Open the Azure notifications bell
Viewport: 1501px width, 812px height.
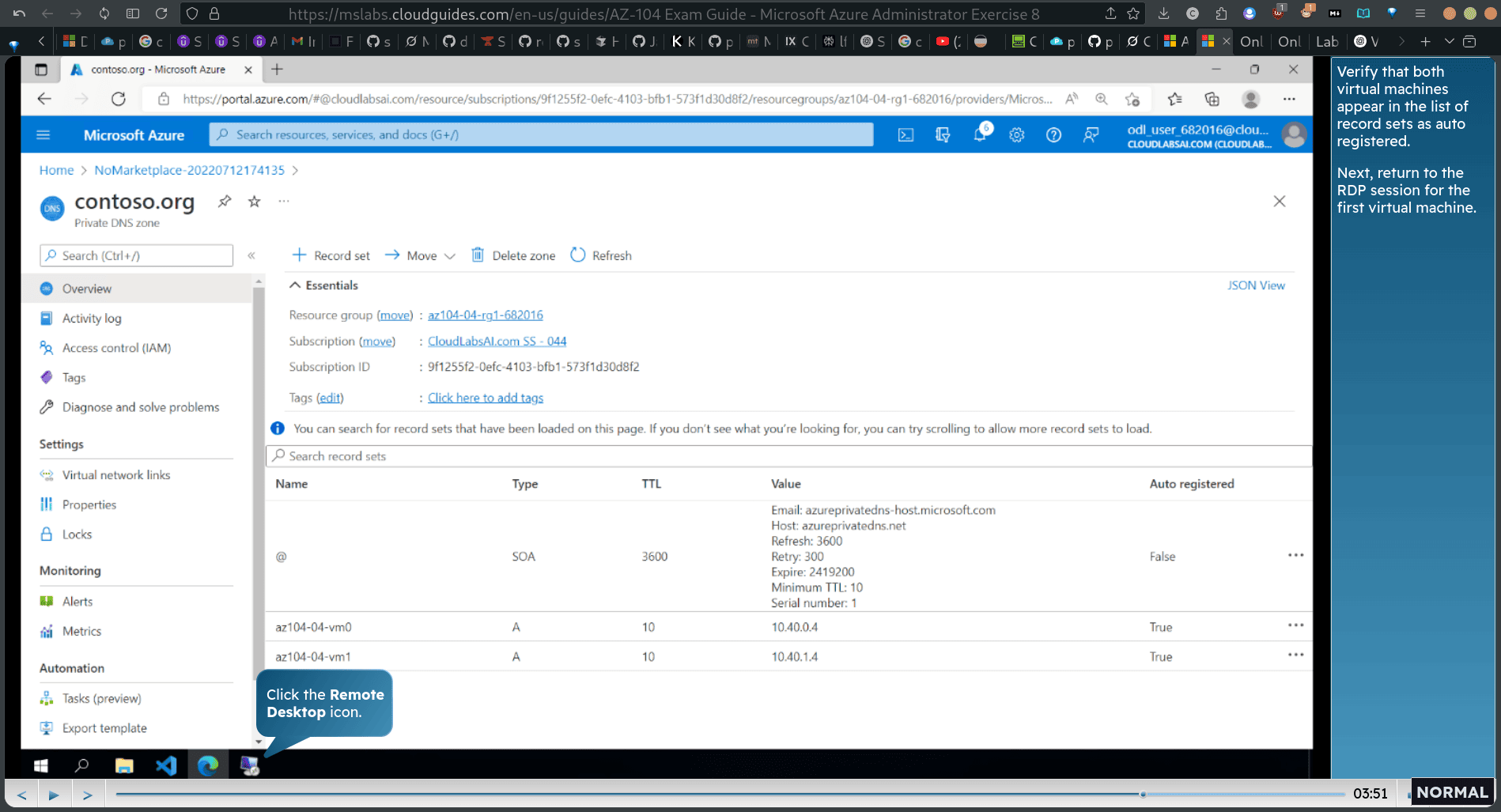coord(981,134)
